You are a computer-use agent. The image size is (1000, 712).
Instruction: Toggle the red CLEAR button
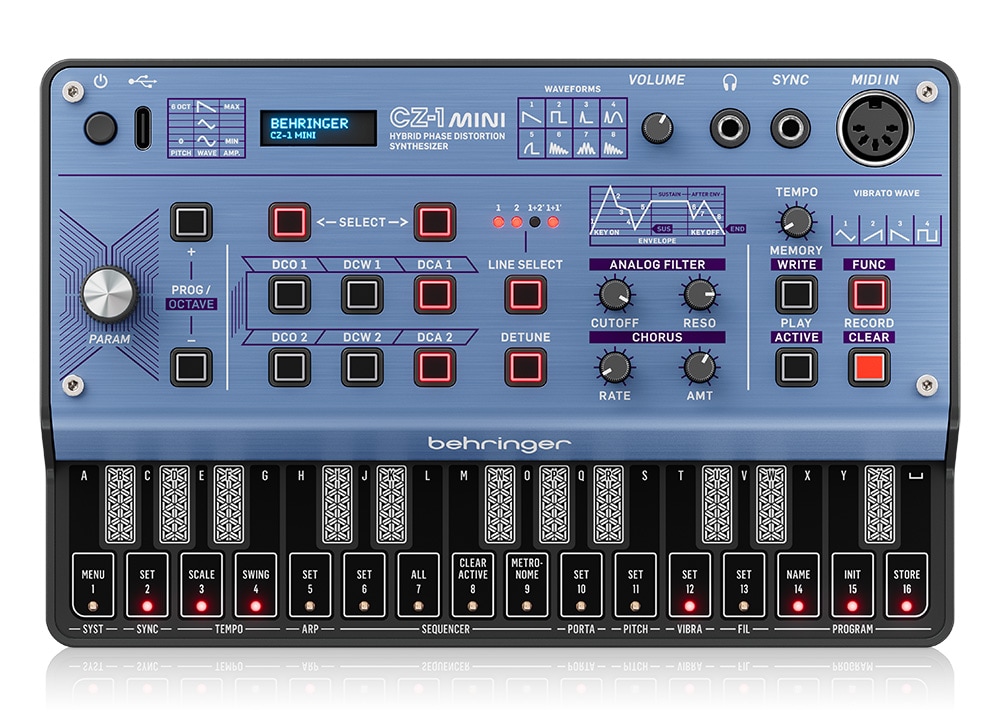coord(868,367)
